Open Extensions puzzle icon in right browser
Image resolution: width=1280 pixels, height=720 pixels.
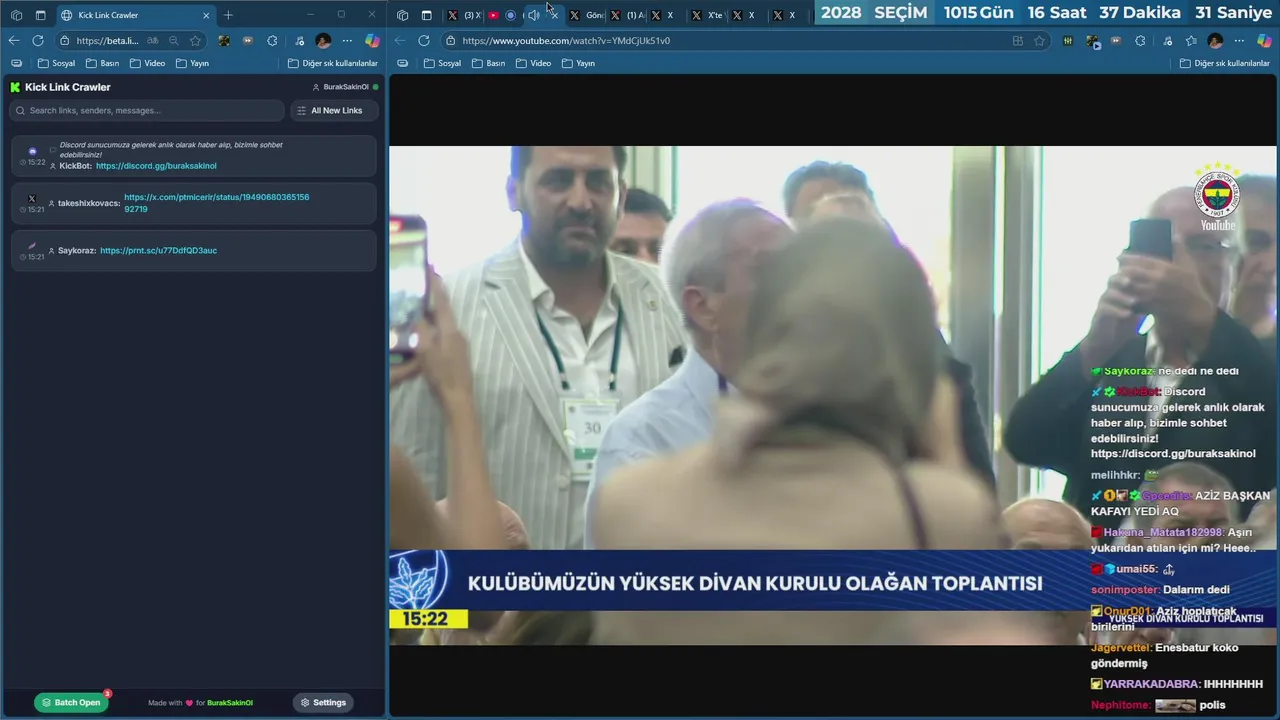pos(1140,41)
